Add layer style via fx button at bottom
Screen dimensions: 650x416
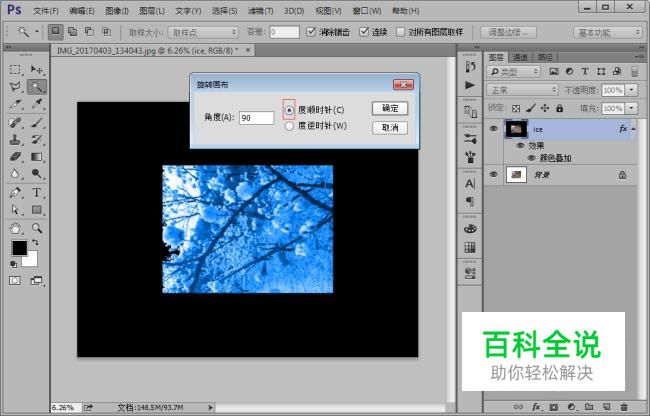537,407
